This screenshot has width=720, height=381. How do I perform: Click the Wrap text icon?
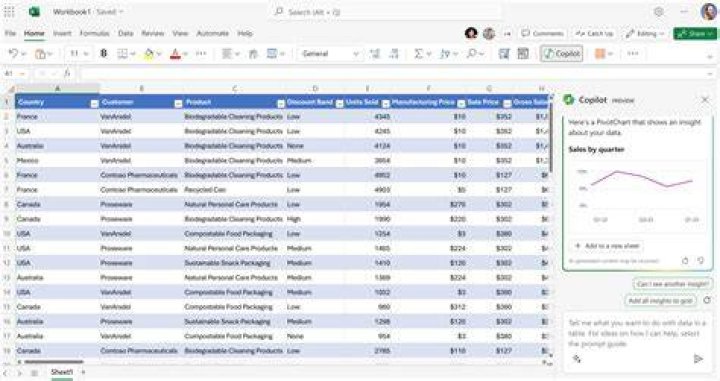(x=253, y=54)
